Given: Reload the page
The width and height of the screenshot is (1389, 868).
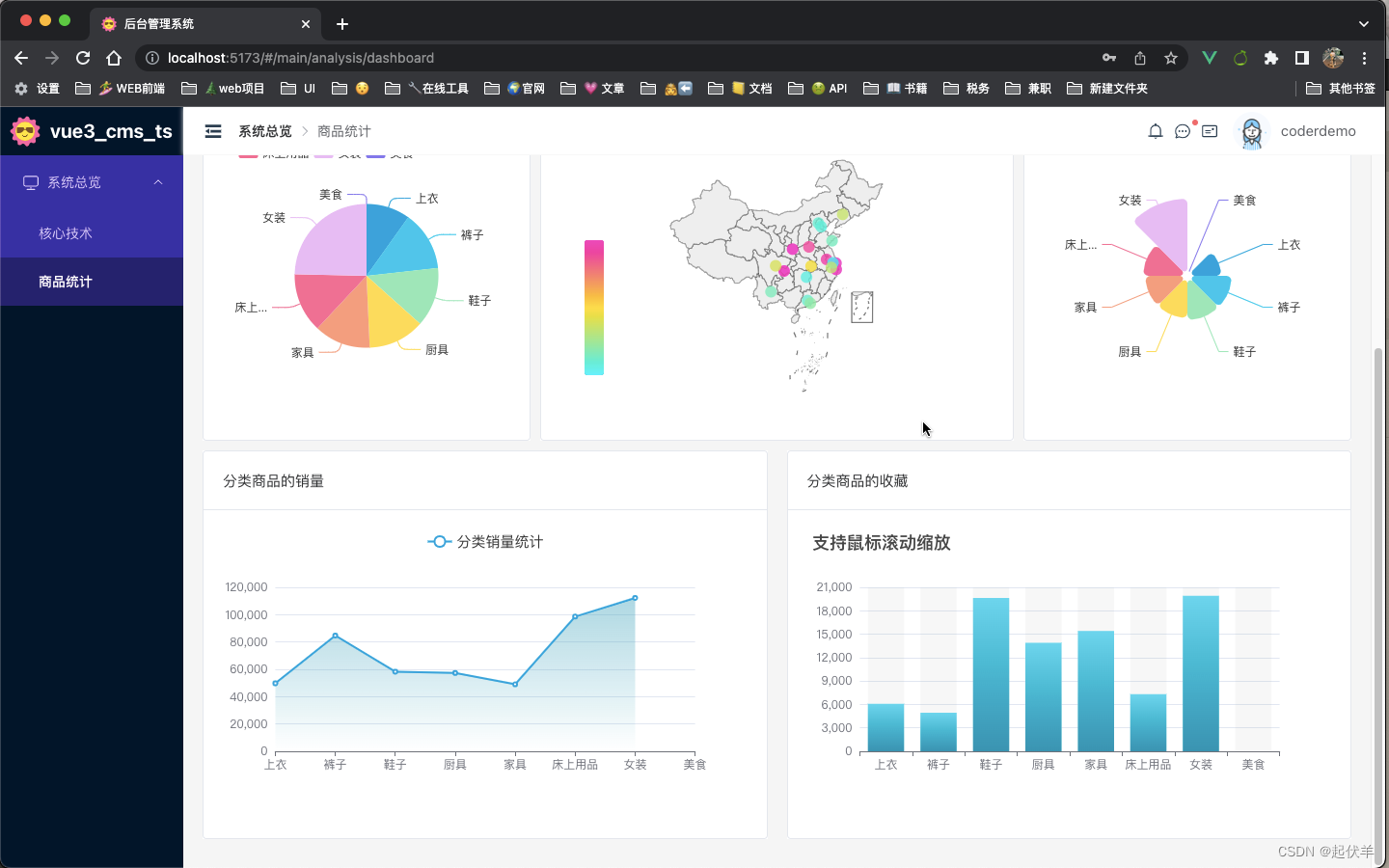Looking at the screenshot, I should click(x=83, y=58).
